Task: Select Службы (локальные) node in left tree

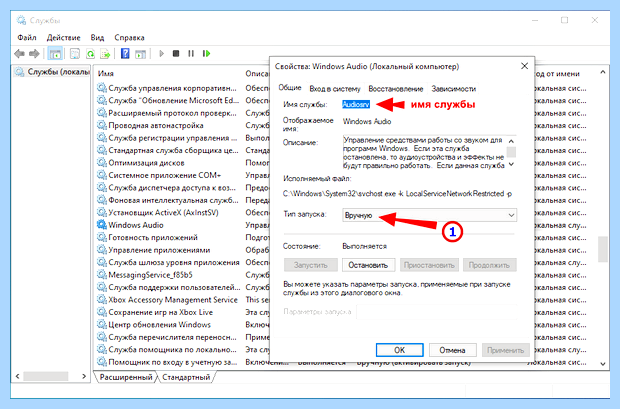Action: click(52, 72)
